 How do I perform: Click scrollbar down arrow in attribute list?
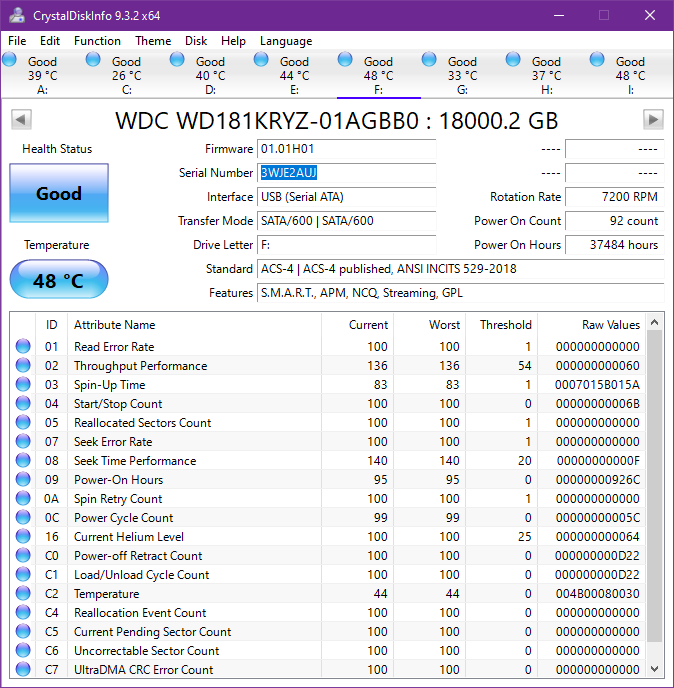click(x=655, y=669)
